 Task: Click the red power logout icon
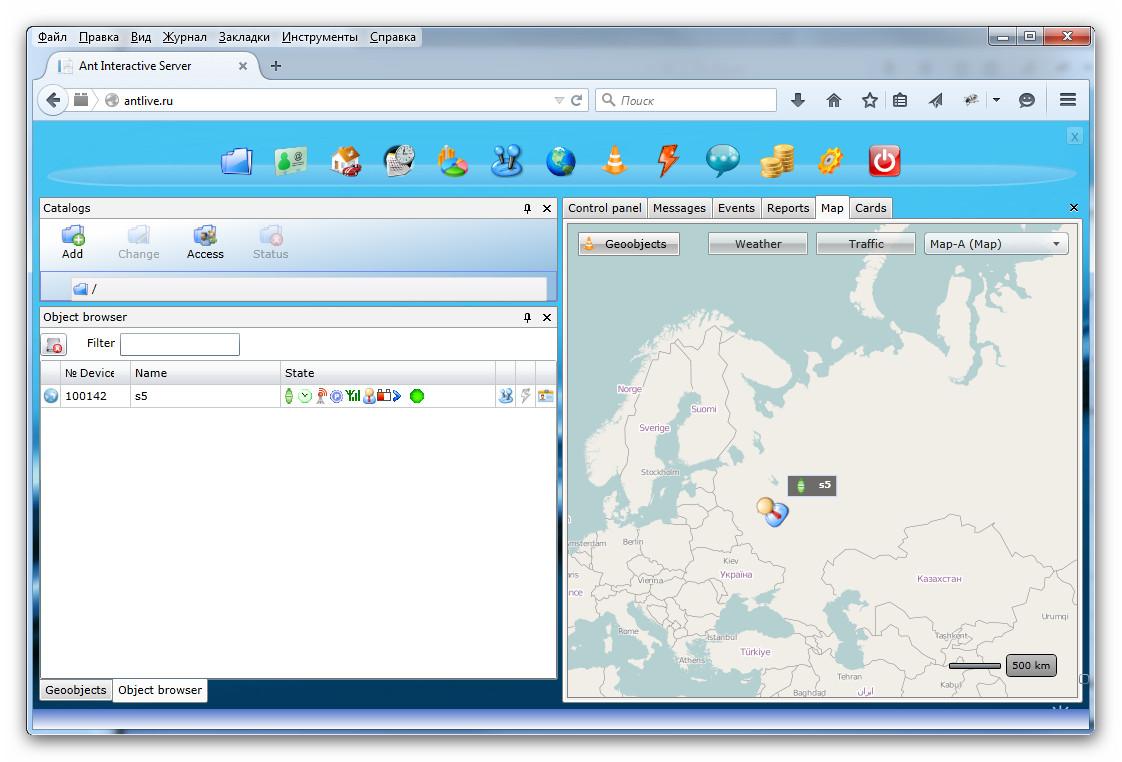point(884,161)
